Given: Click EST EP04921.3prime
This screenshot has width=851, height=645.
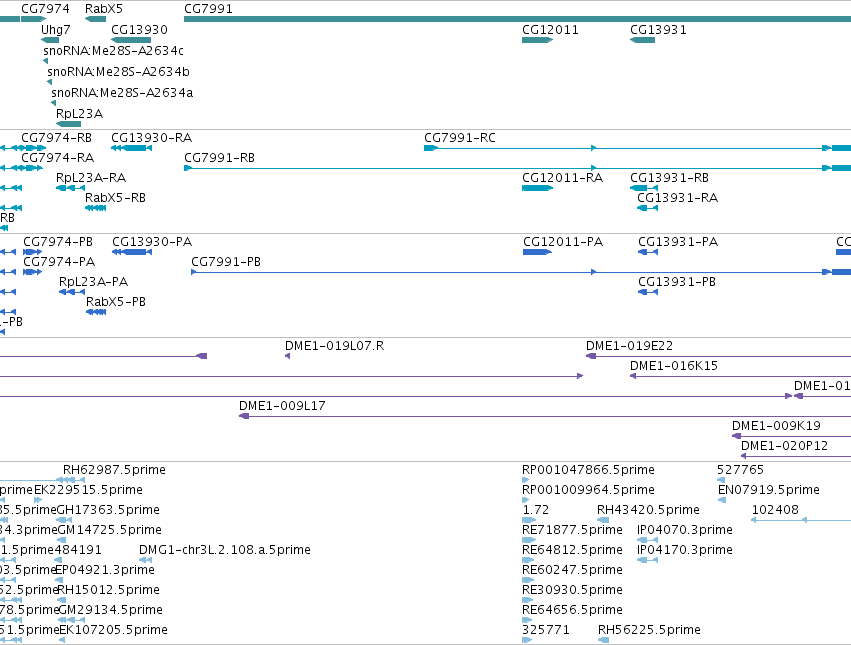Looking at the screenshot, I should coord(105,570).
